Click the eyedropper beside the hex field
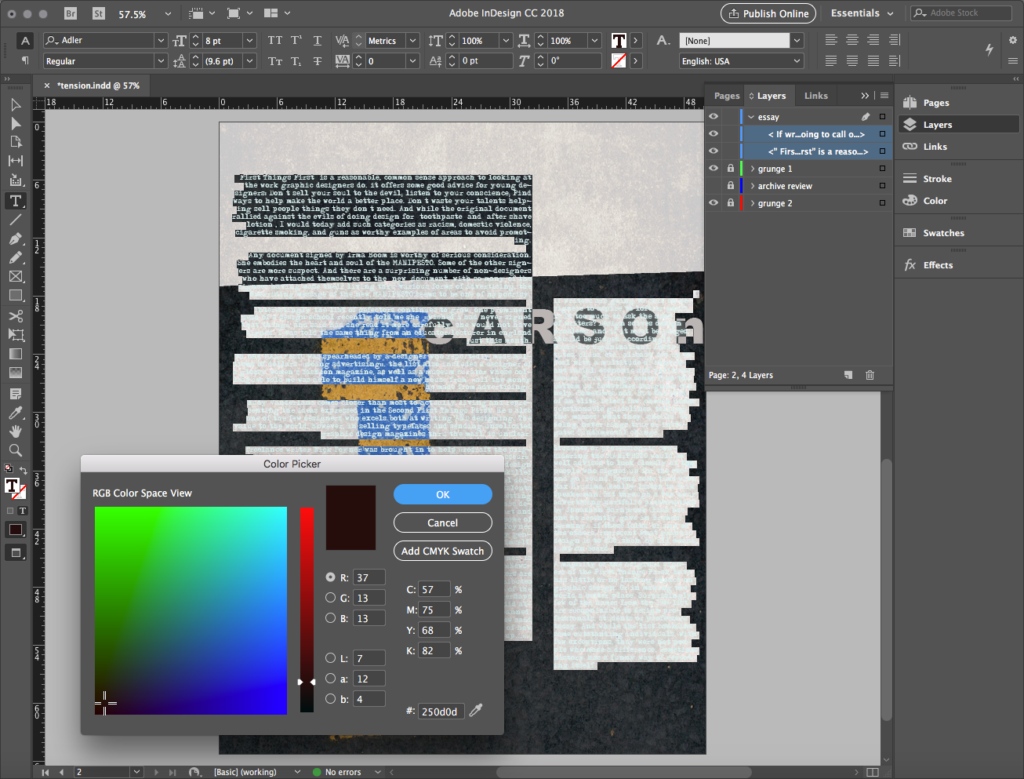The height and width of the screenshot is (779, 1024). click(477, 711)
